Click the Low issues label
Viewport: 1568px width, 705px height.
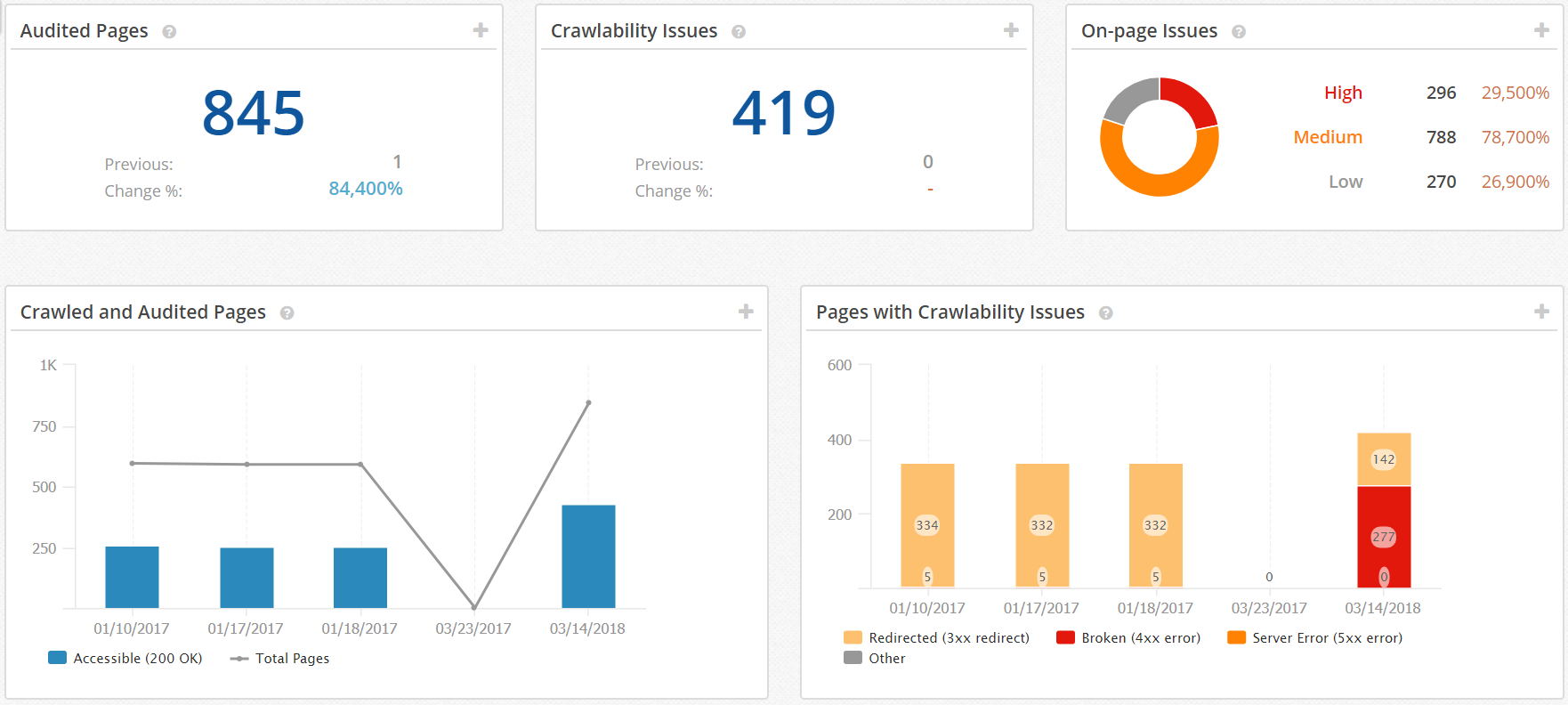[1346, 182]
